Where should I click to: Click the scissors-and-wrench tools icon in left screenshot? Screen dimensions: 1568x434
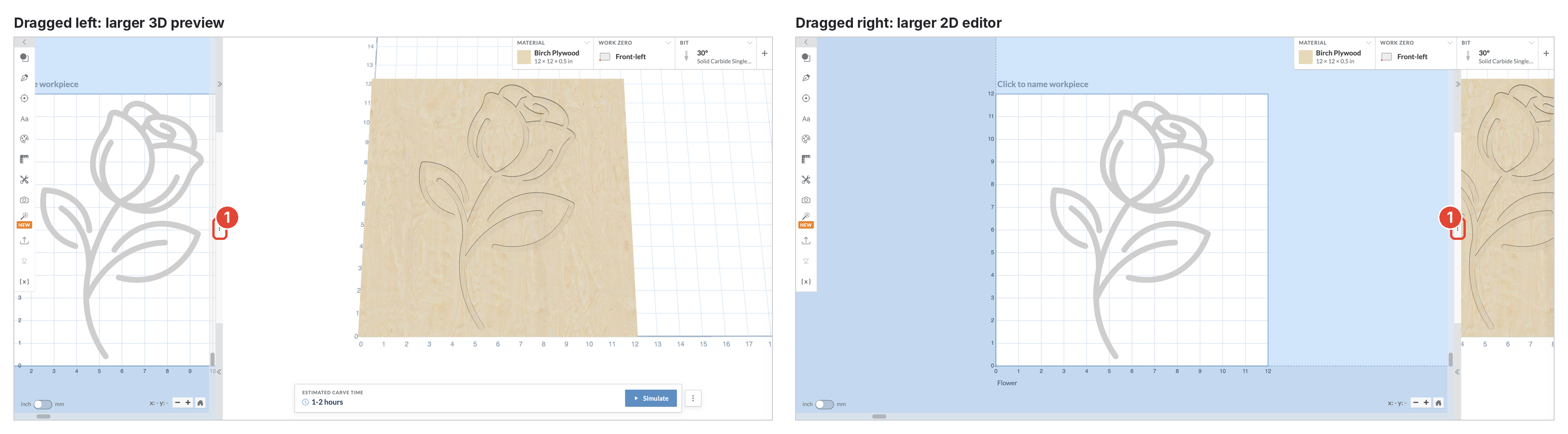[25, 180]
